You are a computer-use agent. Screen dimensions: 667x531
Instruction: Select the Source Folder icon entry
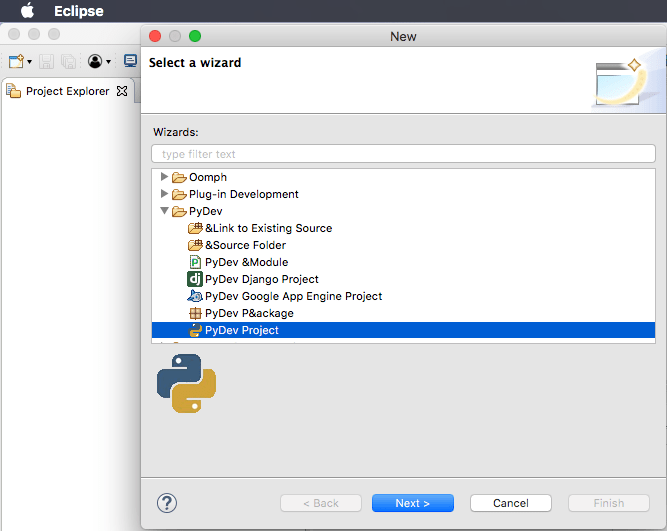click(x=195, y=245)
